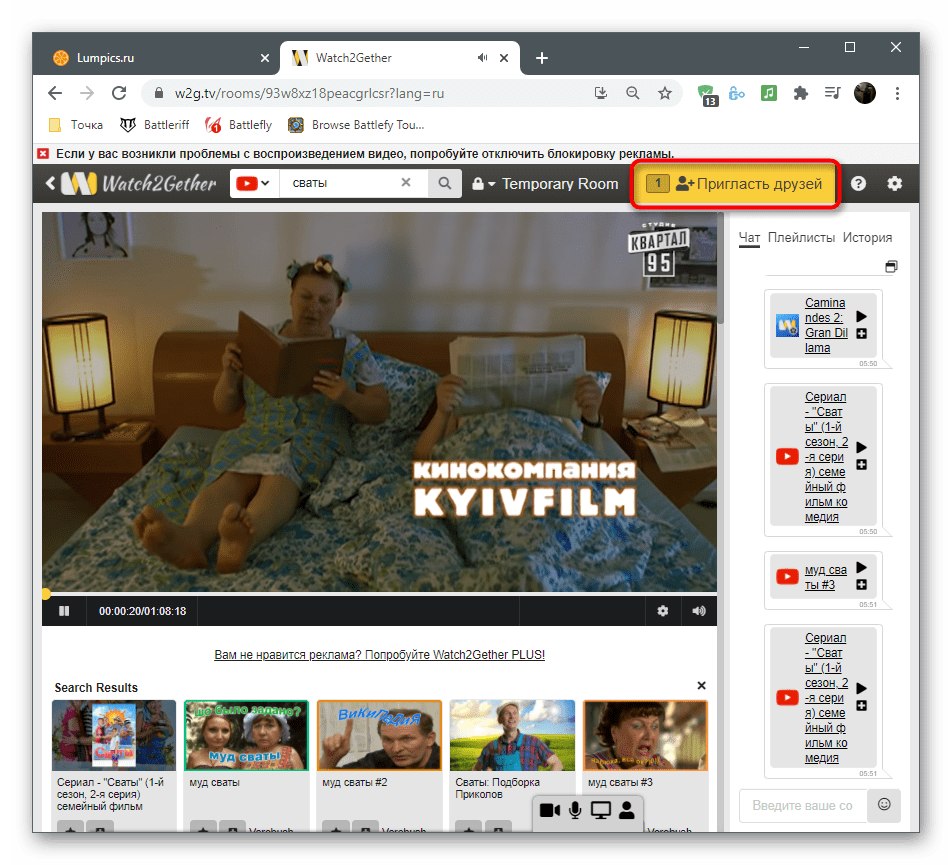Viewport: 952px width, 865px height.
Task: Click the address bar URL
Action: [309, 93]
